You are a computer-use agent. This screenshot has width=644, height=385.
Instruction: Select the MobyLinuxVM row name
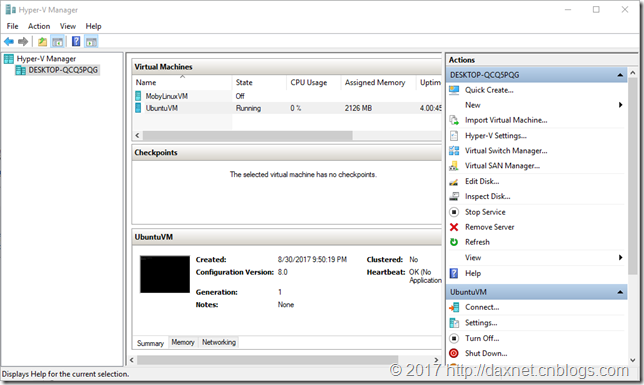point(166,96)
